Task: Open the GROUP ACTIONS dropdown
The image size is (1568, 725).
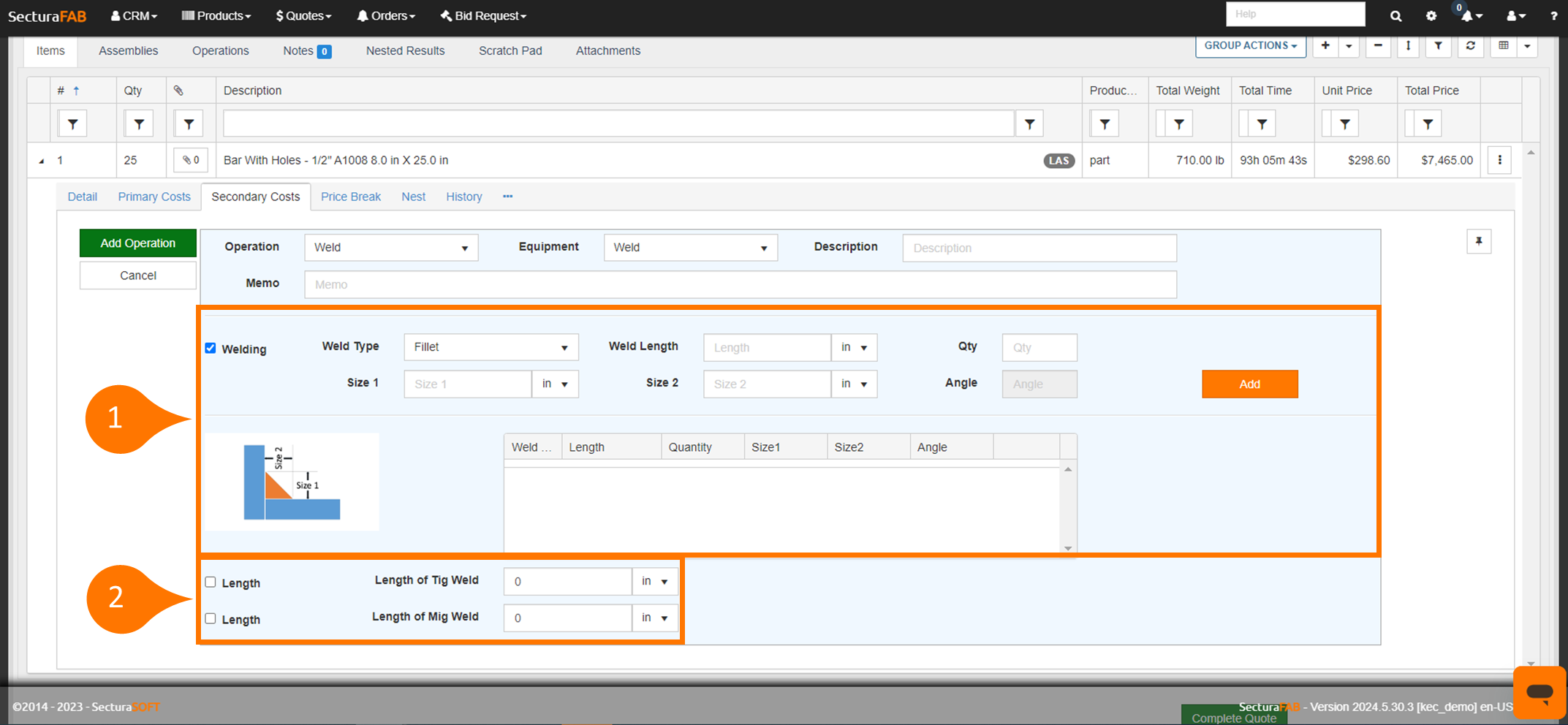Action: point(1250,46)
